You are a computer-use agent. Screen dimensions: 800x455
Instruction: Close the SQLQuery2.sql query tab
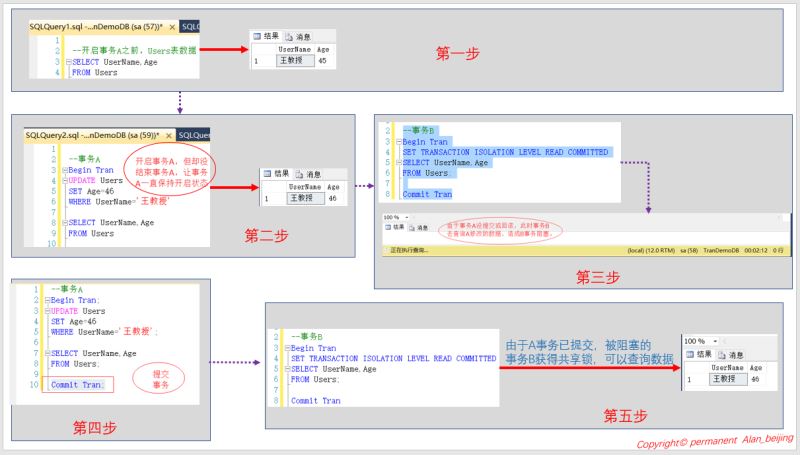point(170,135)
